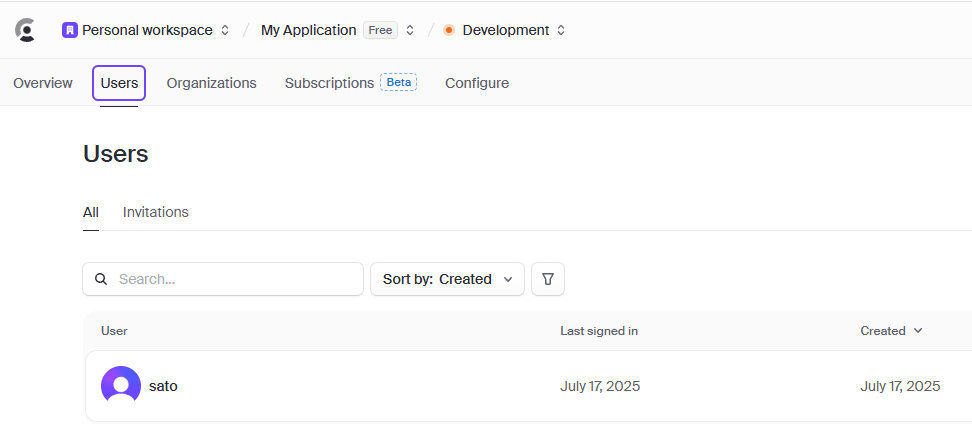This screenshot has height=438, width=972.
Task: Open the user sato
Action: (x=163, y=386)
